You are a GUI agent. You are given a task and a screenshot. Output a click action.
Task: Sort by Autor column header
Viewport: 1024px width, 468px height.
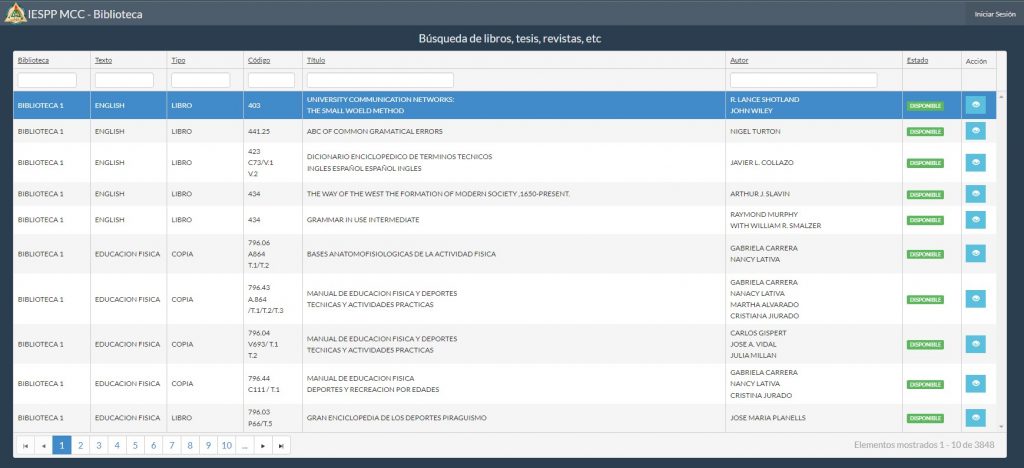(x=739, y=60)
